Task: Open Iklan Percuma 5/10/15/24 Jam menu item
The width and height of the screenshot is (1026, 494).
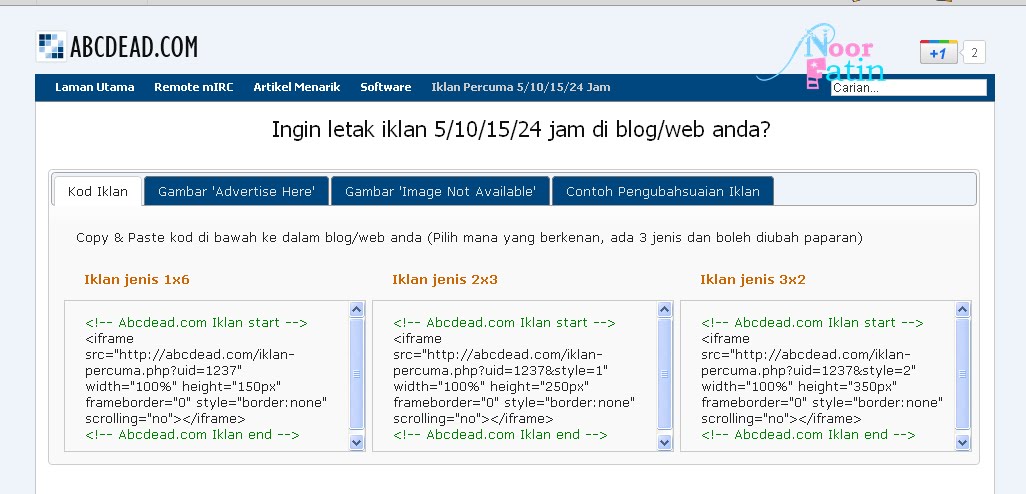Action: [521, 87]
